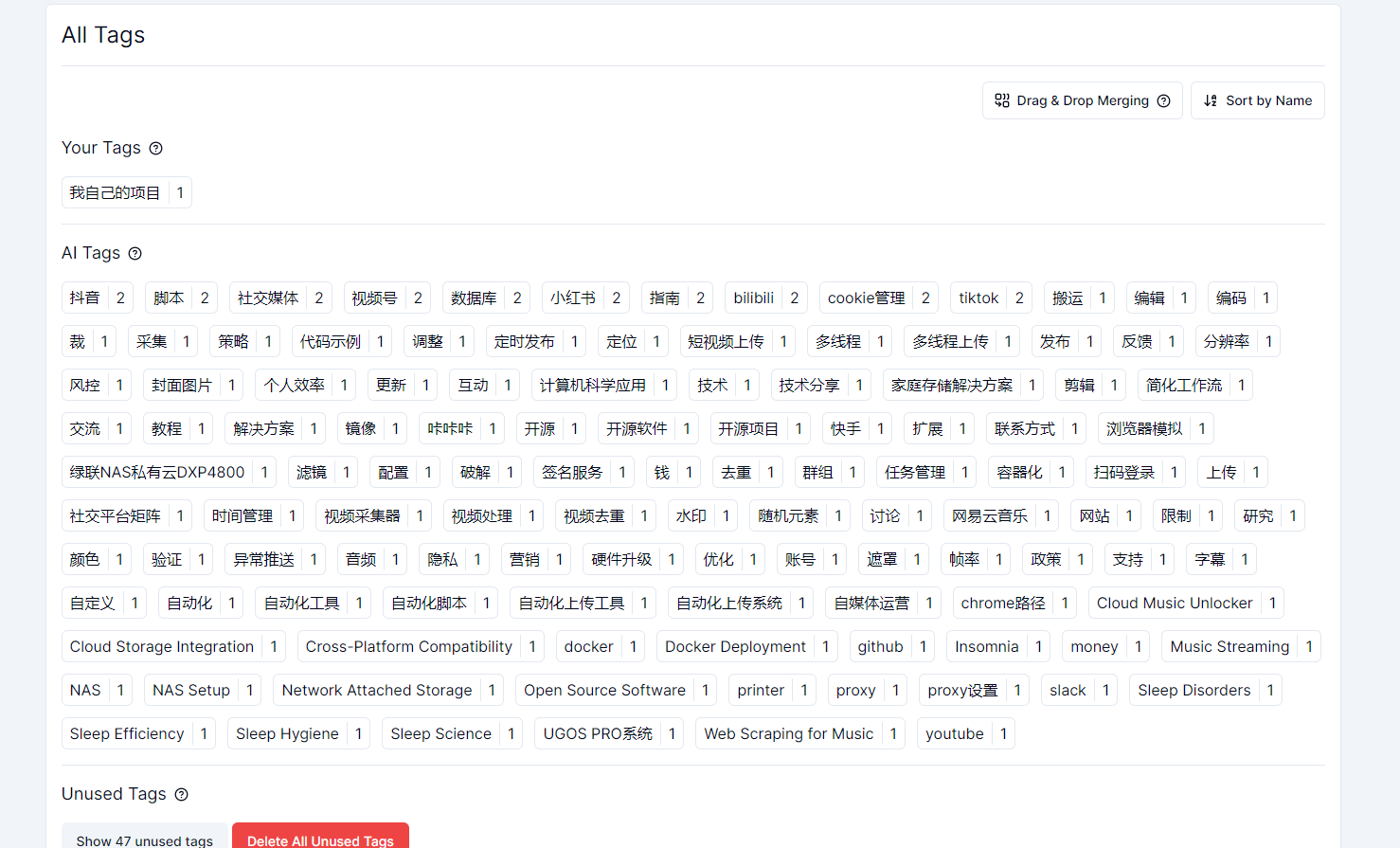The image size is (1400, 848).
Task: Click help icon next to Unused Tags
Action: (182, 794)
